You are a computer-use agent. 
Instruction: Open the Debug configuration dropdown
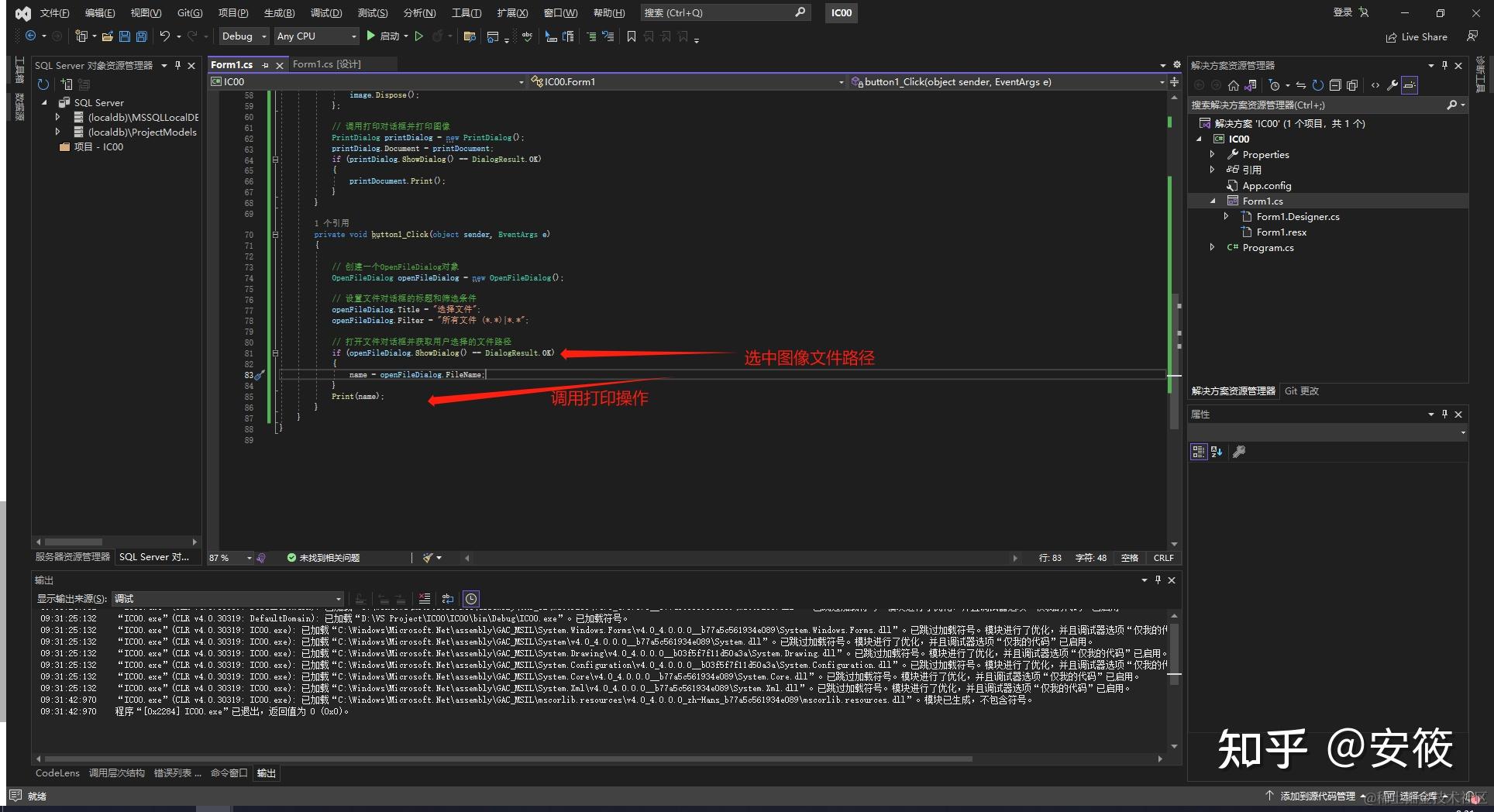pyautogui.click(x=243, y=36)
